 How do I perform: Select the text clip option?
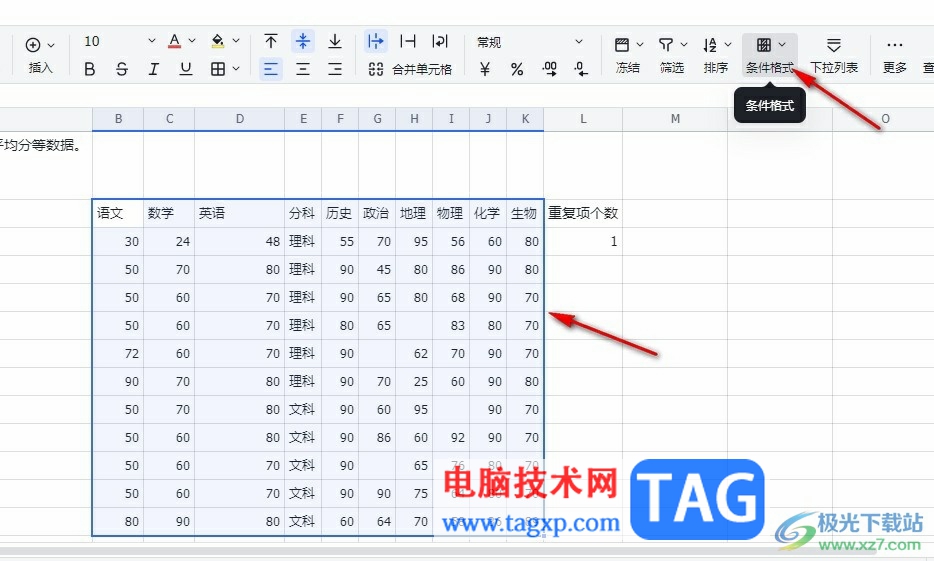coord(408,41)
